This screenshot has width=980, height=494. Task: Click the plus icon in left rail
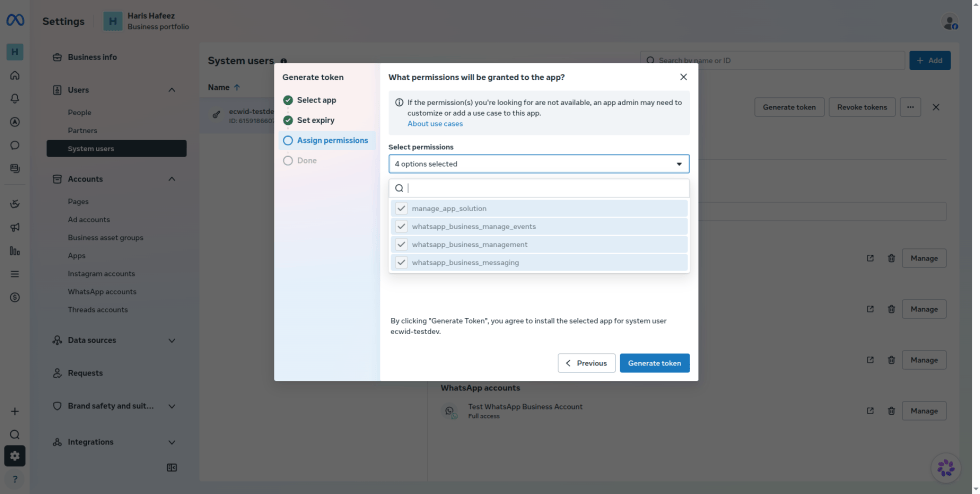pyautogui.click(x=15, y=411)
